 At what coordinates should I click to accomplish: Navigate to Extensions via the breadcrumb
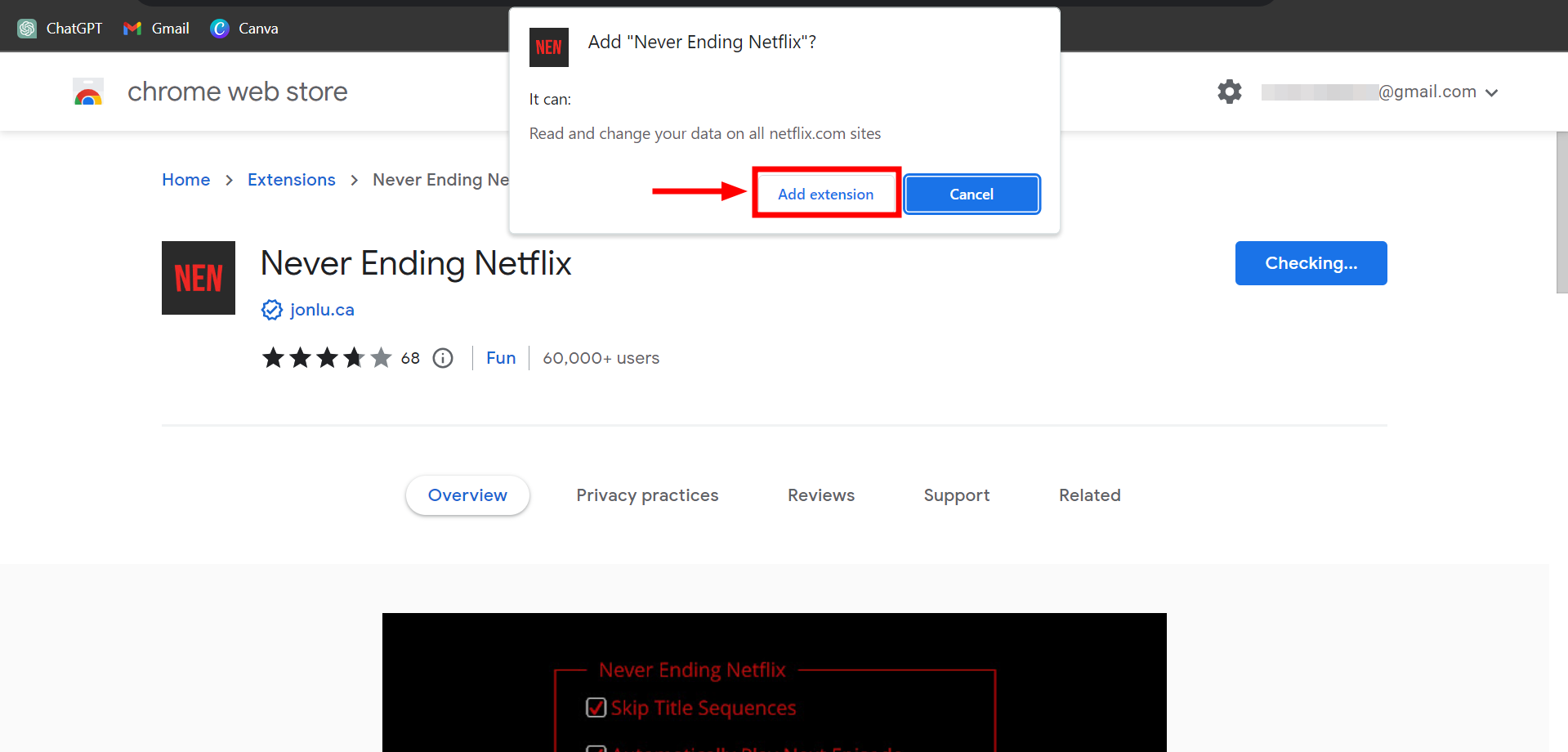coord(291,179)
